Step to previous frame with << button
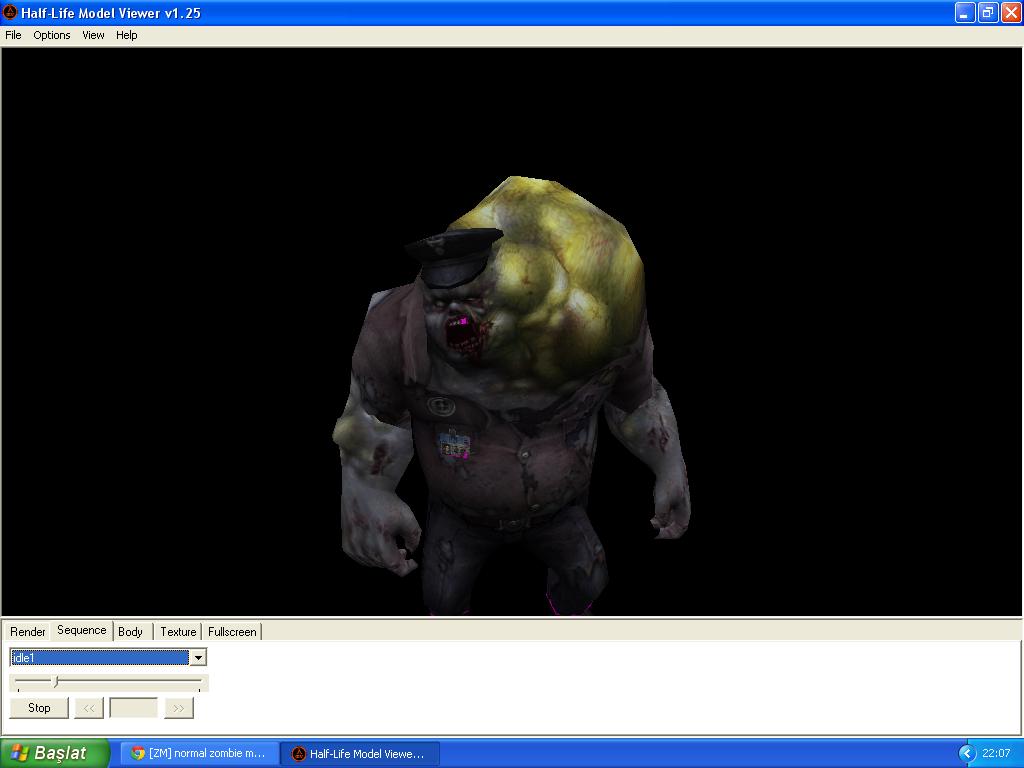 pyautogui.click(x=88, y=708)
